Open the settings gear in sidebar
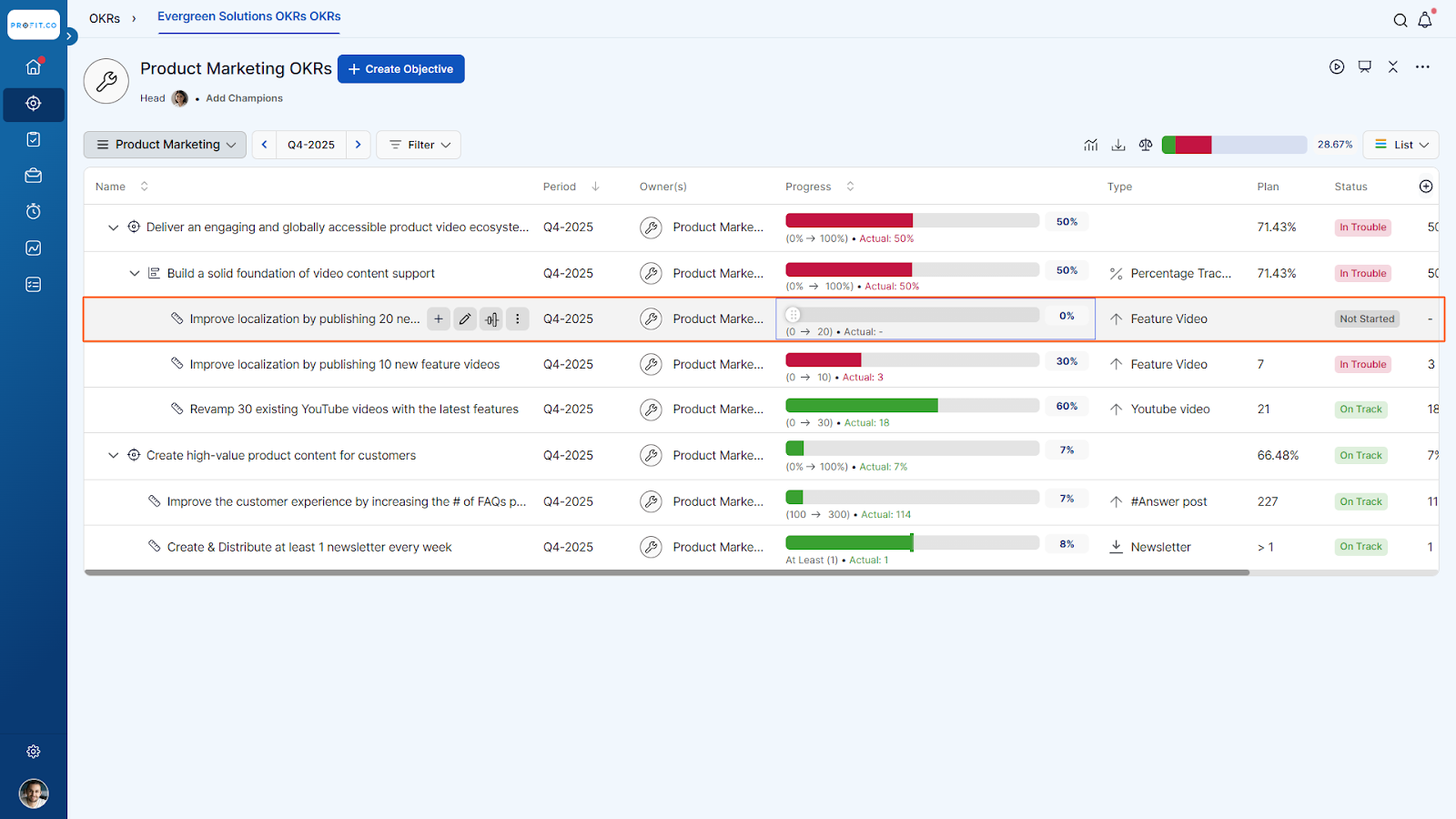The image size is (1456, 819). coord(34,752)
